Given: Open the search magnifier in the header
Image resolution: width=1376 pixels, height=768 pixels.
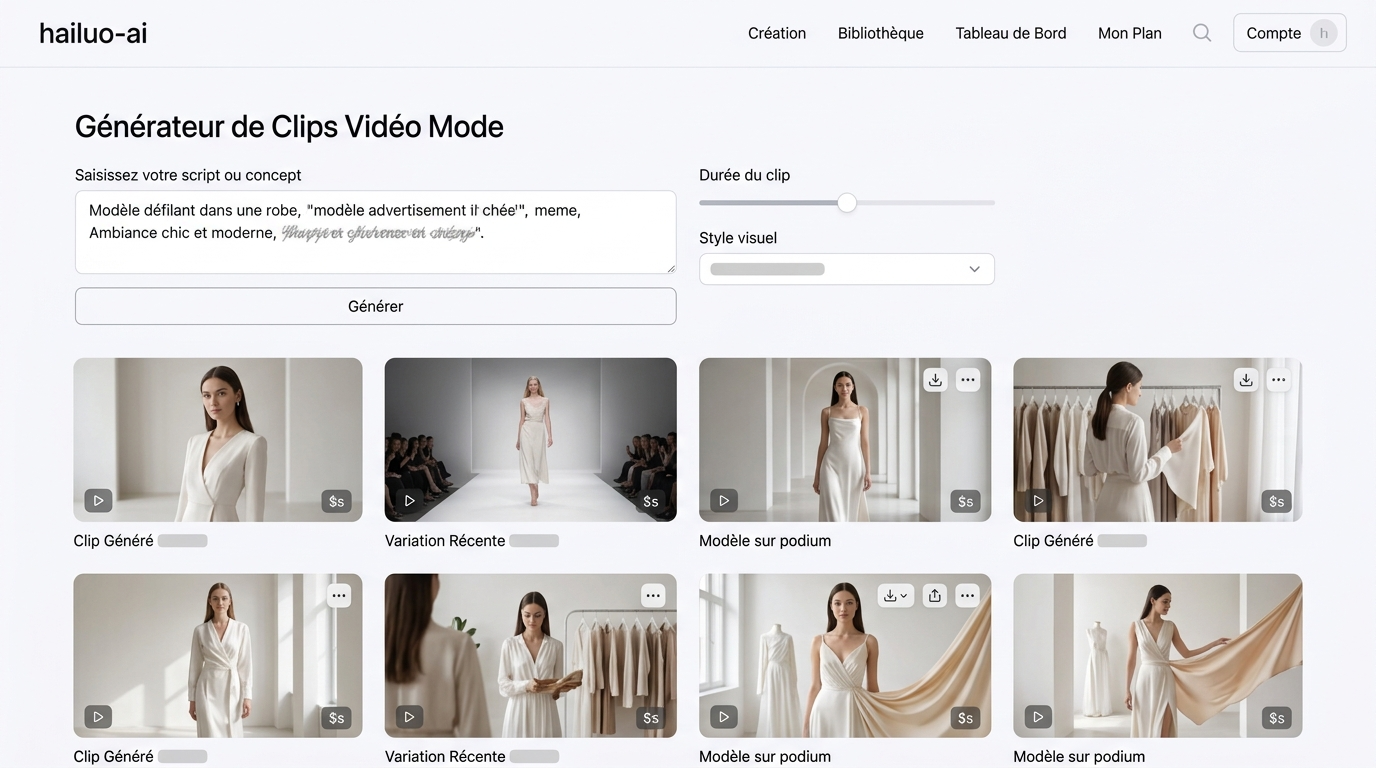Looking at the screenshot, I should tap(1202, 33).
